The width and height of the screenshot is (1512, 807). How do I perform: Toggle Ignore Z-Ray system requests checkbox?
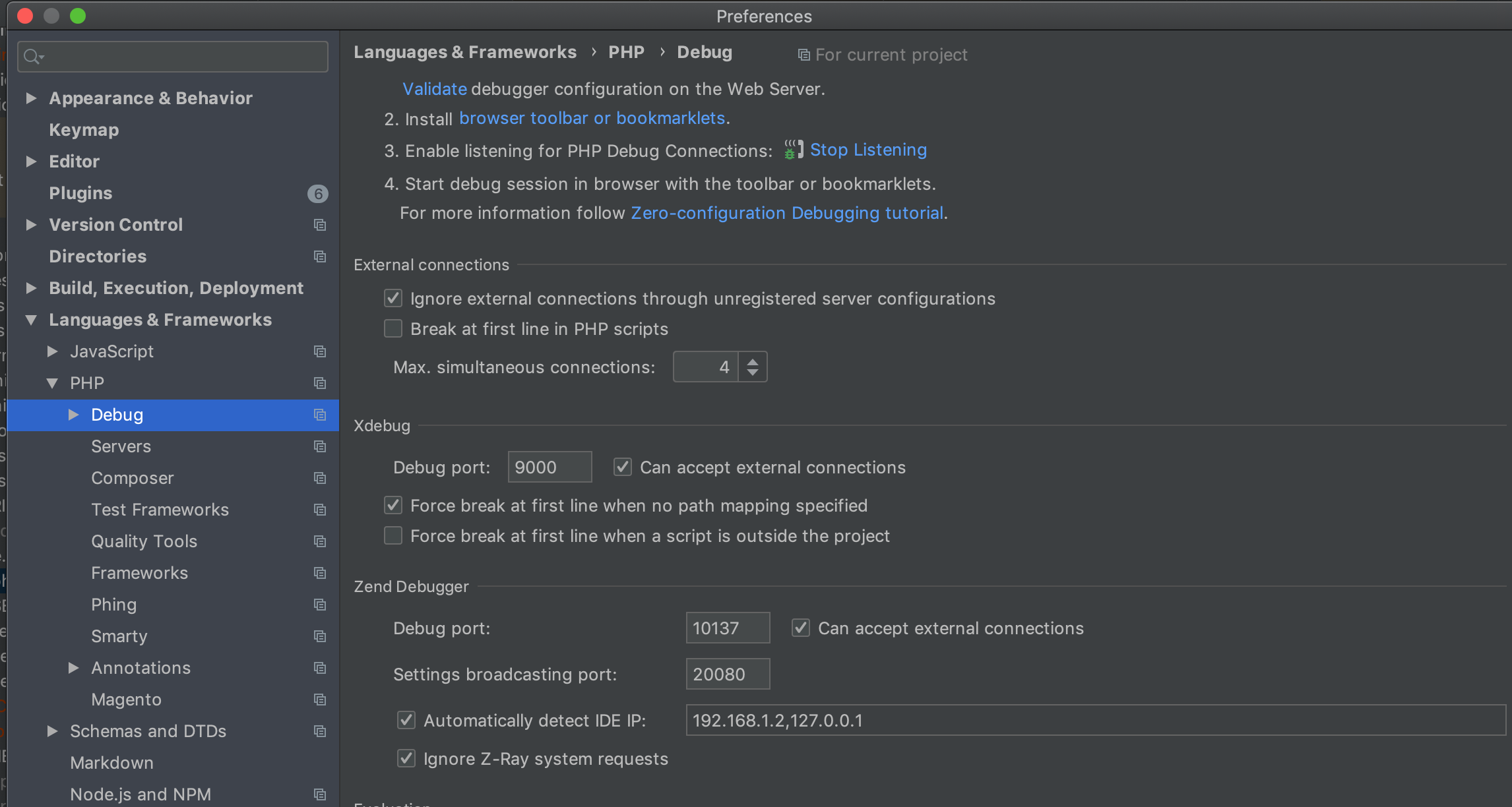click(406, 758)
